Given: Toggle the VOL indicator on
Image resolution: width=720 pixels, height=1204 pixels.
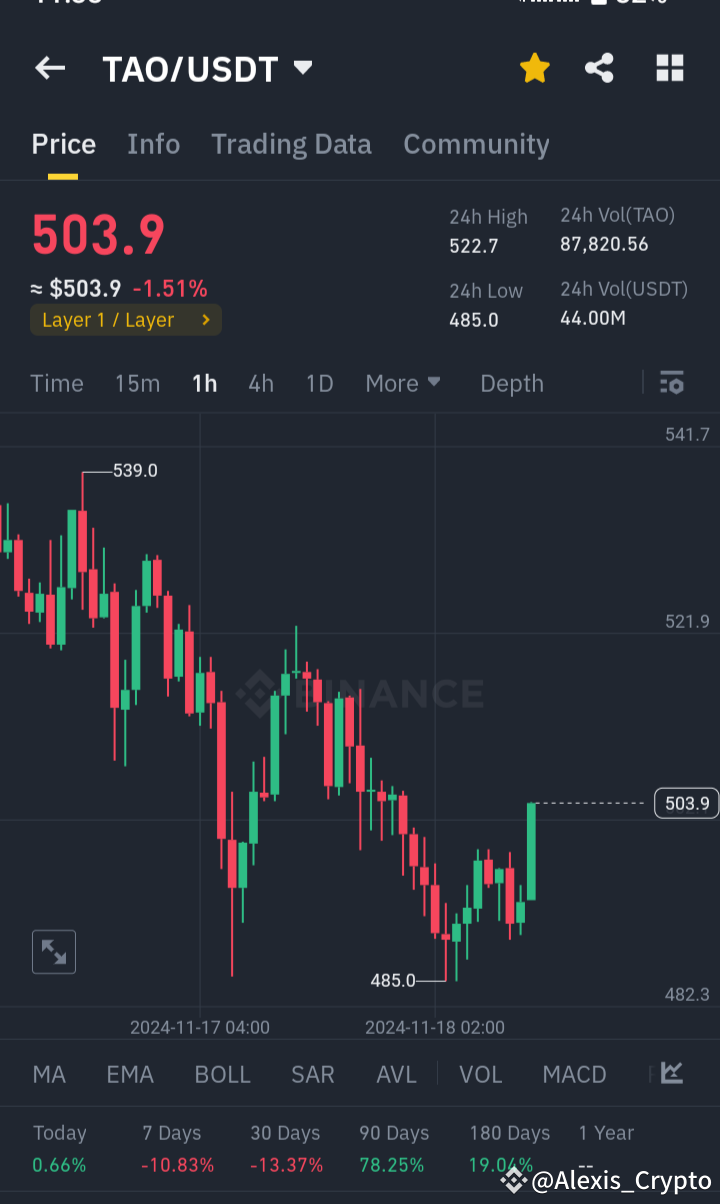Looking at the screenshot, I should (x=481, y=1073).
